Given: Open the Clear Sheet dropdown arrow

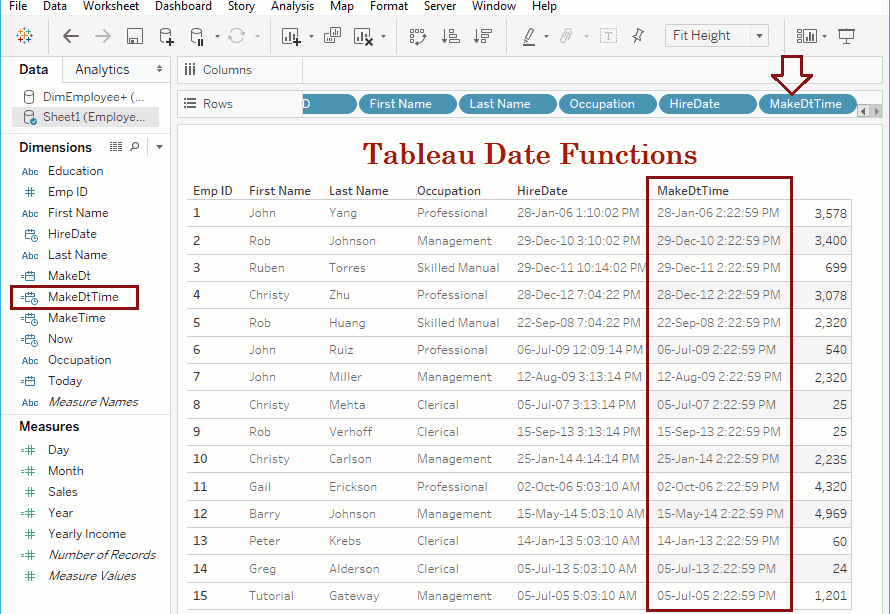Looking at the screenshot, I should pyautogui.click(x=383, y=37).
